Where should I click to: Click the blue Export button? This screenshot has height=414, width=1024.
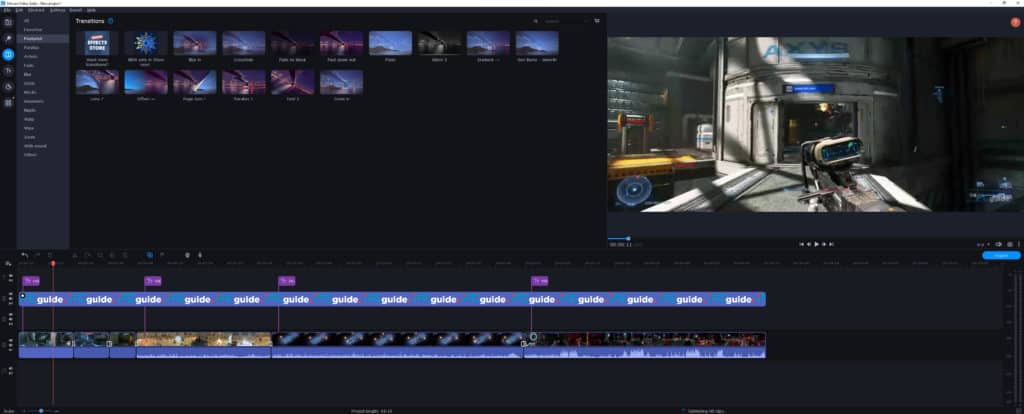pyautogui.click(x=1000, y=255)
